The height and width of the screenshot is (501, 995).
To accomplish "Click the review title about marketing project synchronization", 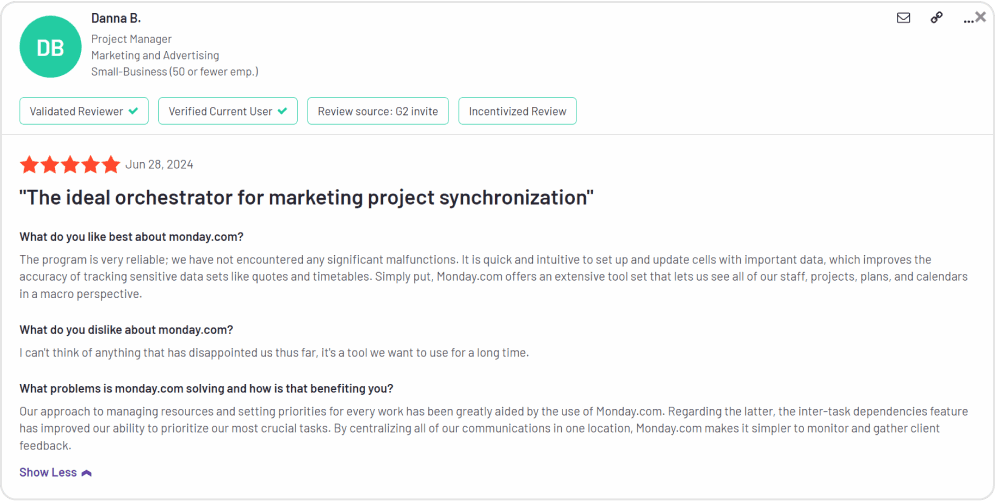I will pyautogui.click(x=306, y=198).
